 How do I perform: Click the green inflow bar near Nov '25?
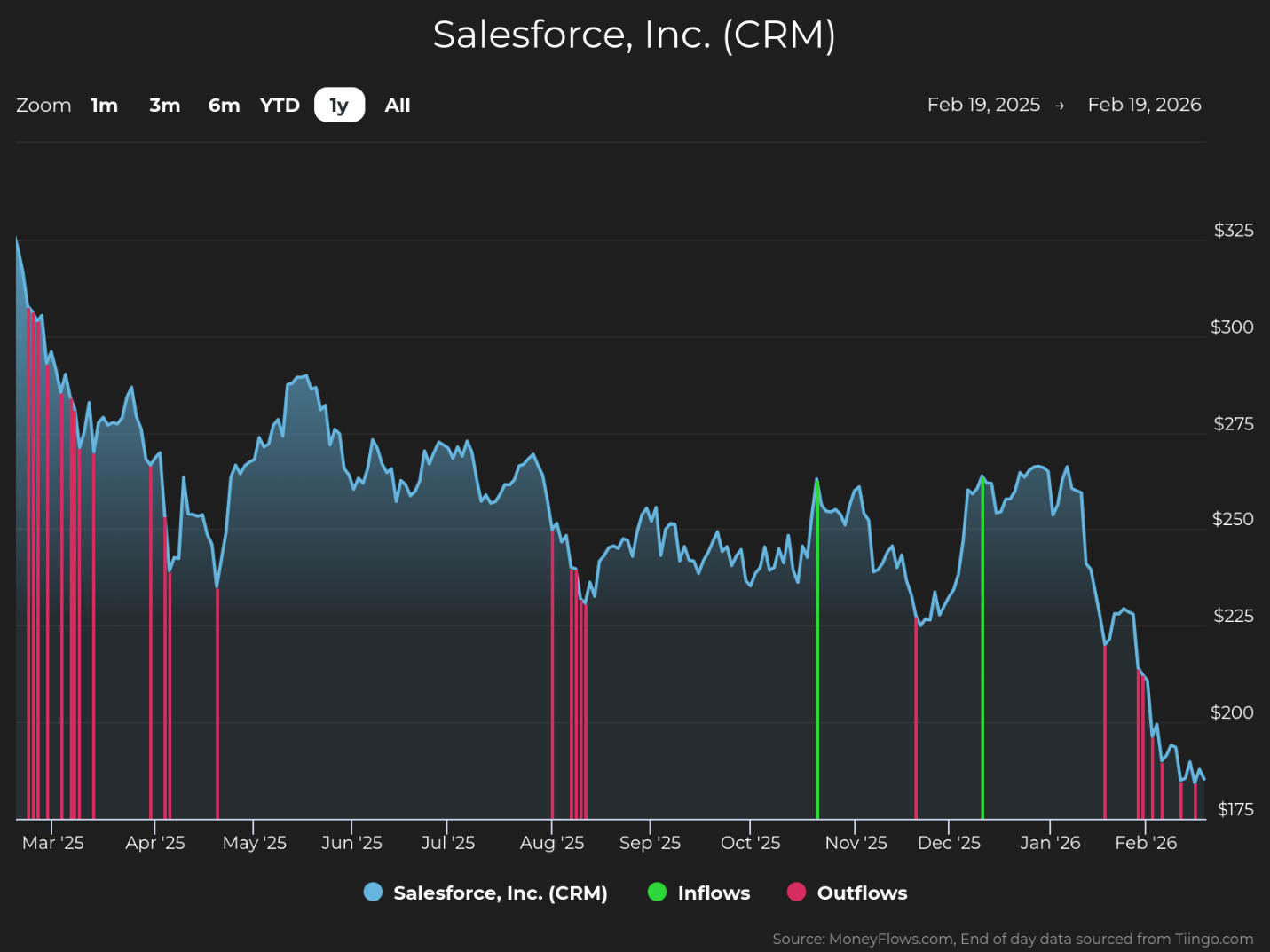tap(817, 649)
